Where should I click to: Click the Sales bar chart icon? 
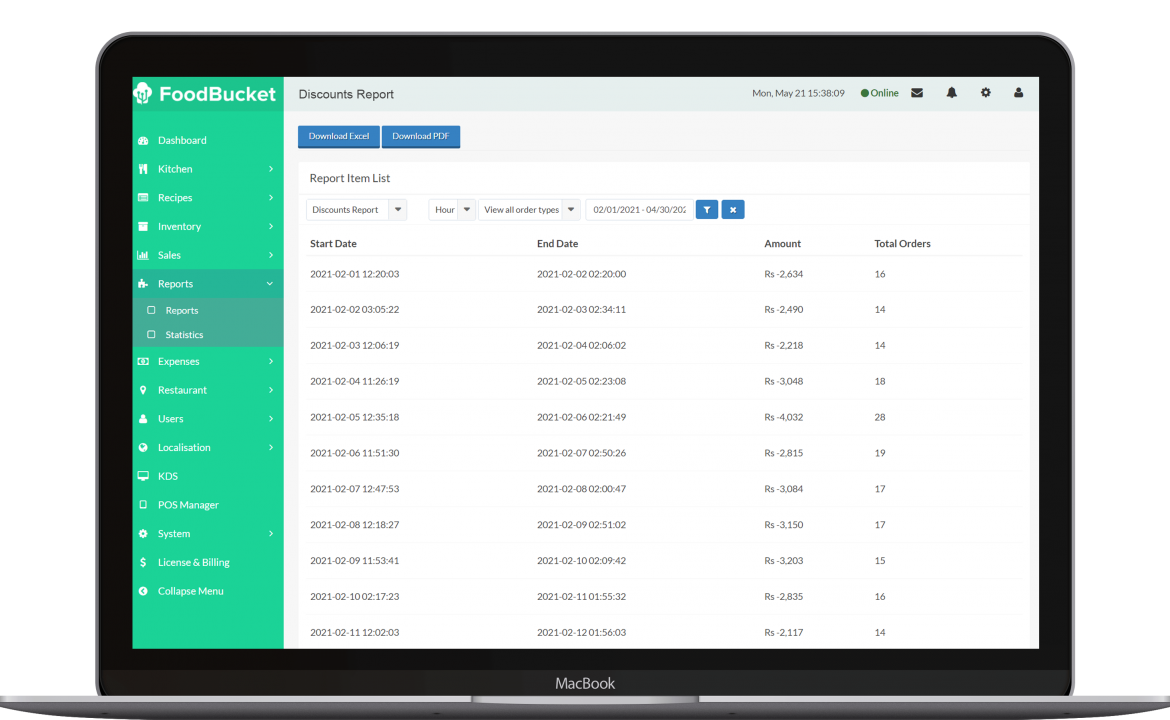pos(143,255)
